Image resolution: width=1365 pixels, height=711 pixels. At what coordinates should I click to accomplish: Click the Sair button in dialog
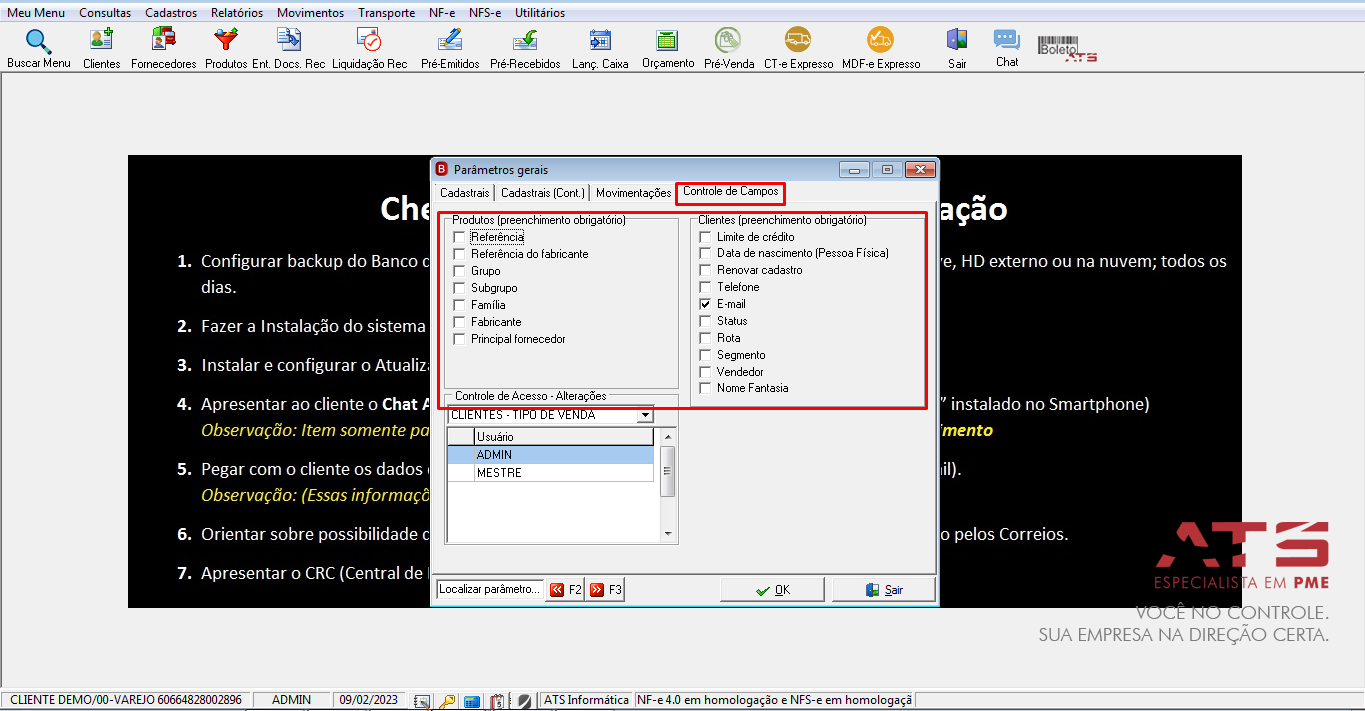(884, 590)
